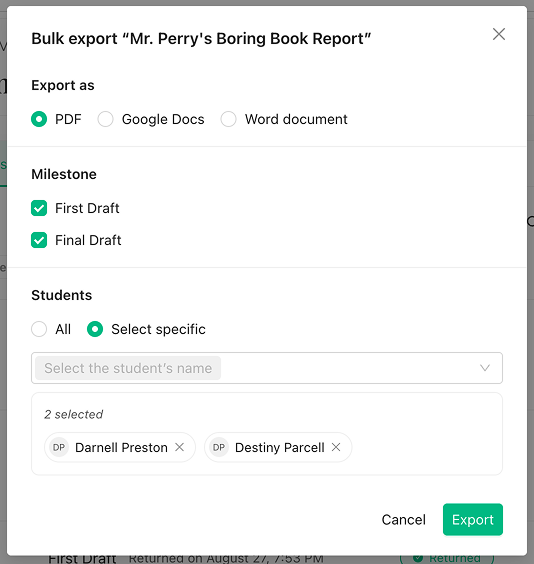Pick Word document export format
The width and height of the screenshot is (534, 564).
click(228, 119)
